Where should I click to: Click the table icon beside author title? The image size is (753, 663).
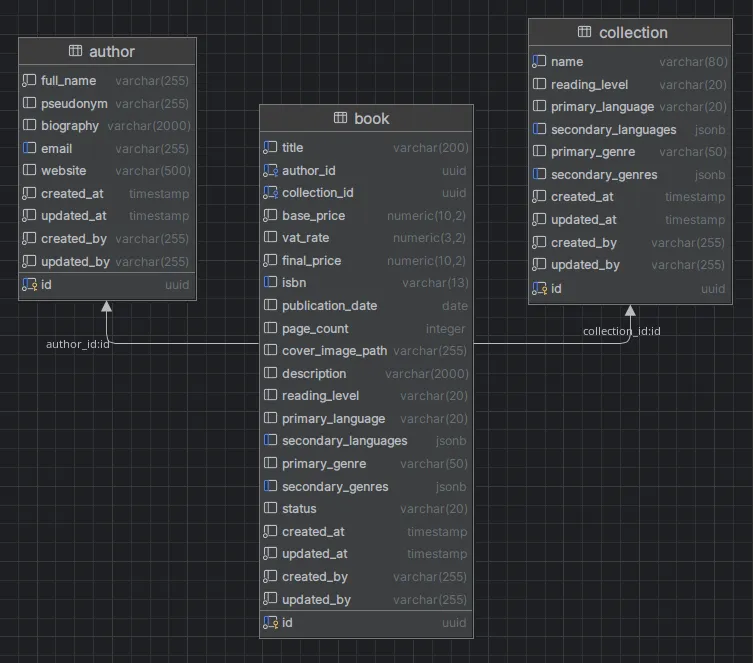pyautogui.click(x=75, y=50)
